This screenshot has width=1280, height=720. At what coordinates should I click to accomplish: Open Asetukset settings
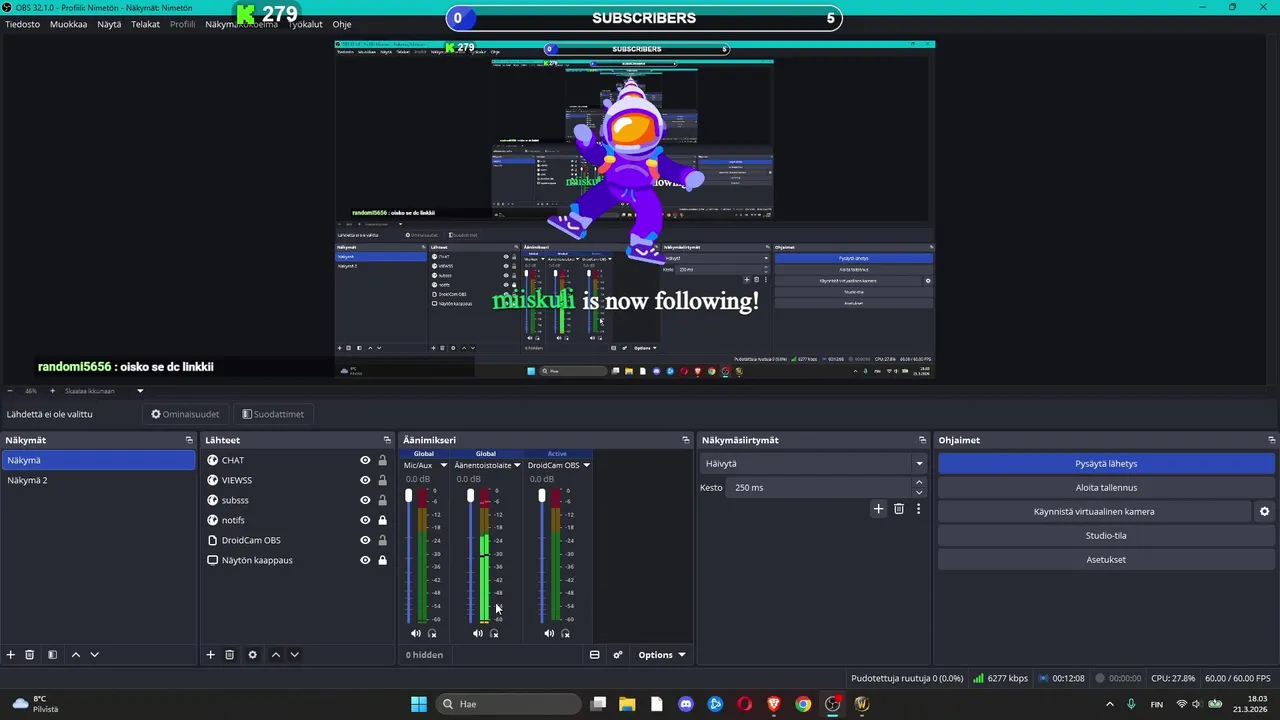[1106, 559]
